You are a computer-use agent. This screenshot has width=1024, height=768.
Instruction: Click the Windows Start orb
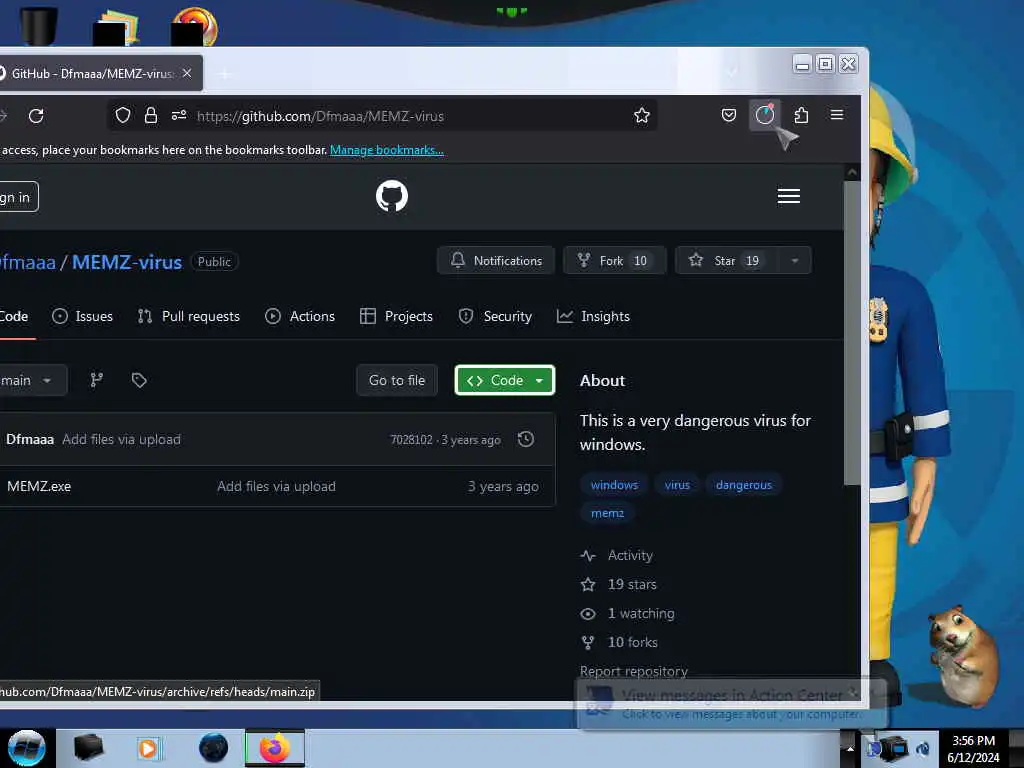26,748
